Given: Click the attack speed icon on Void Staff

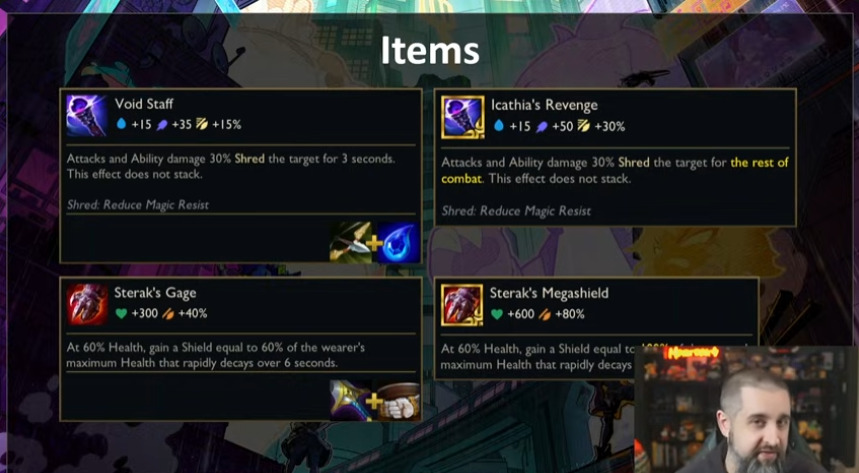Looking at the screenshot, I should [202, 124].
